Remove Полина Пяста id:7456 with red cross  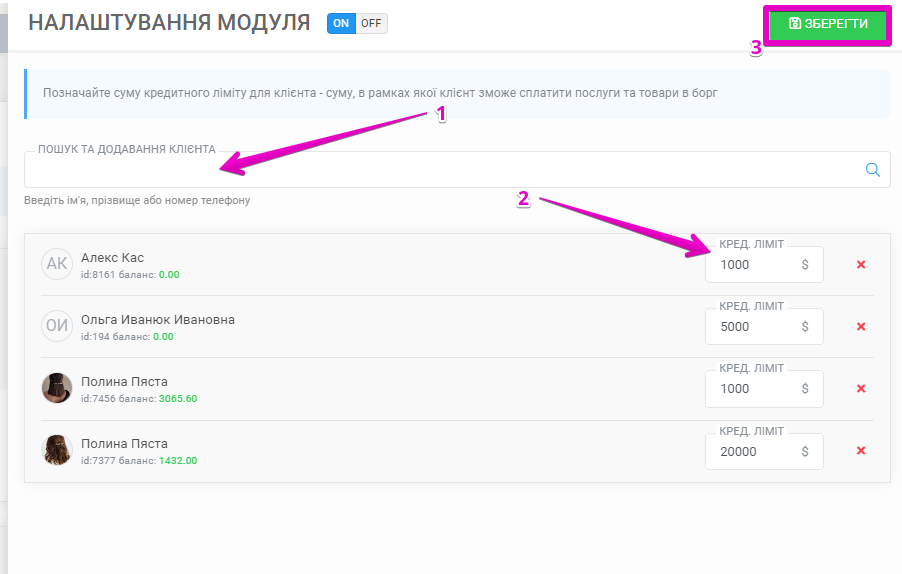861,389
